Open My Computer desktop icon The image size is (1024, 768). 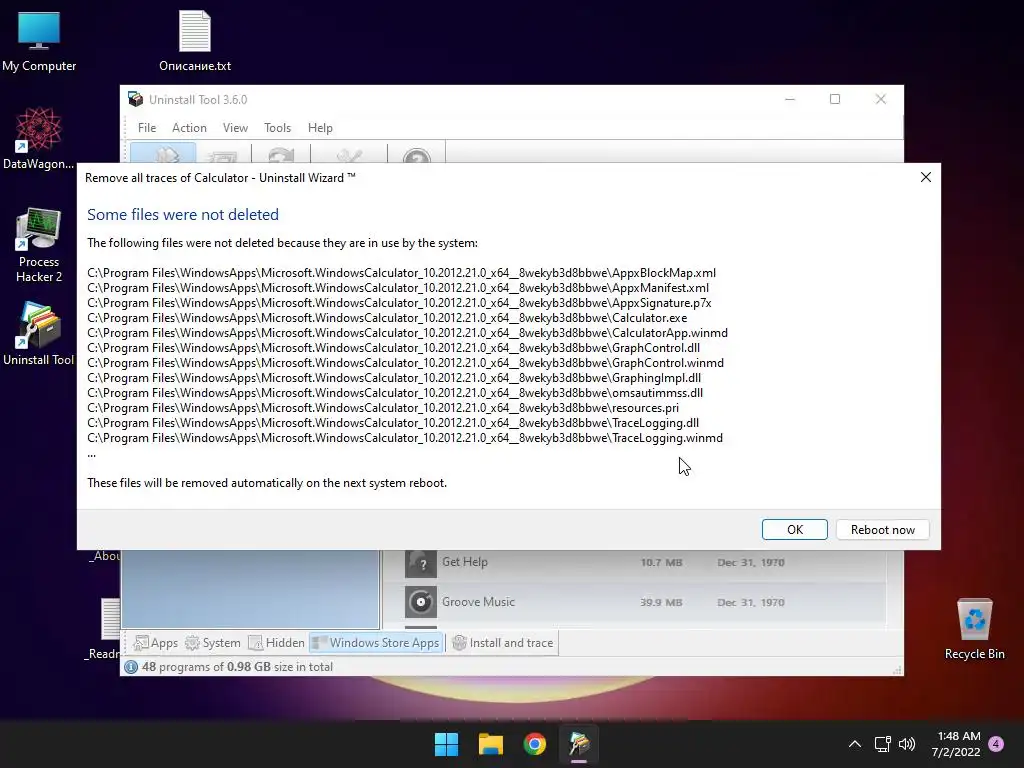39,41
